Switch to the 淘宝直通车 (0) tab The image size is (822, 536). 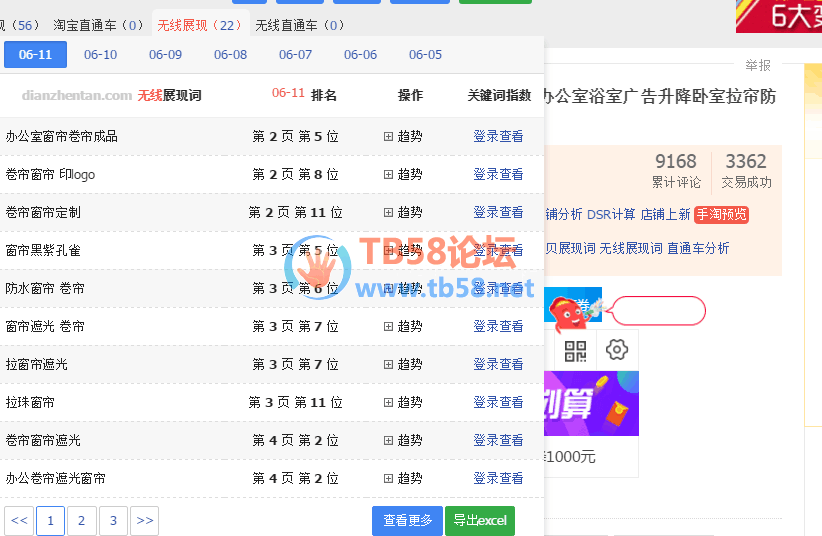99,25
